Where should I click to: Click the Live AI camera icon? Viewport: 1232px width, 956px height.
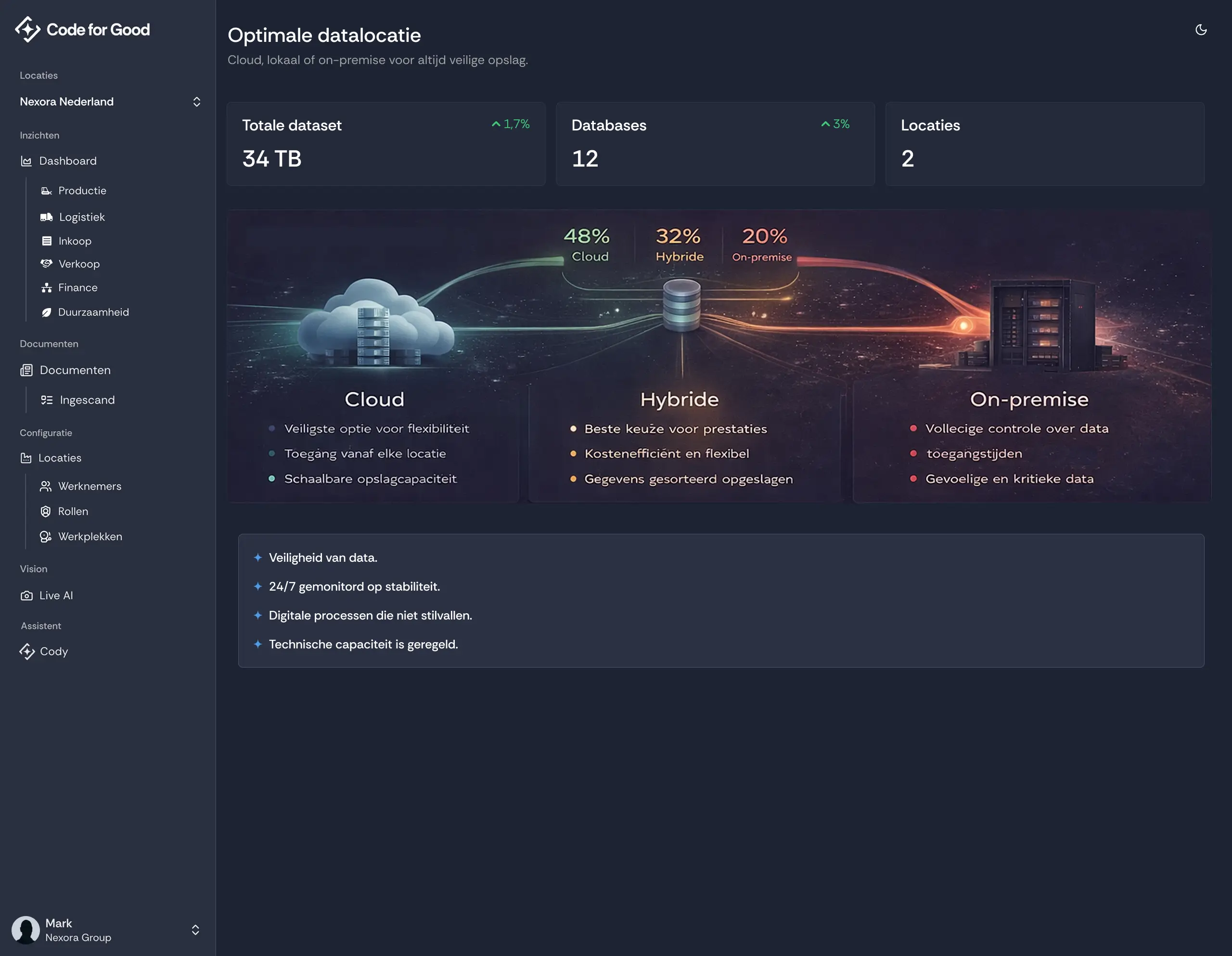(x=26, y=595)
